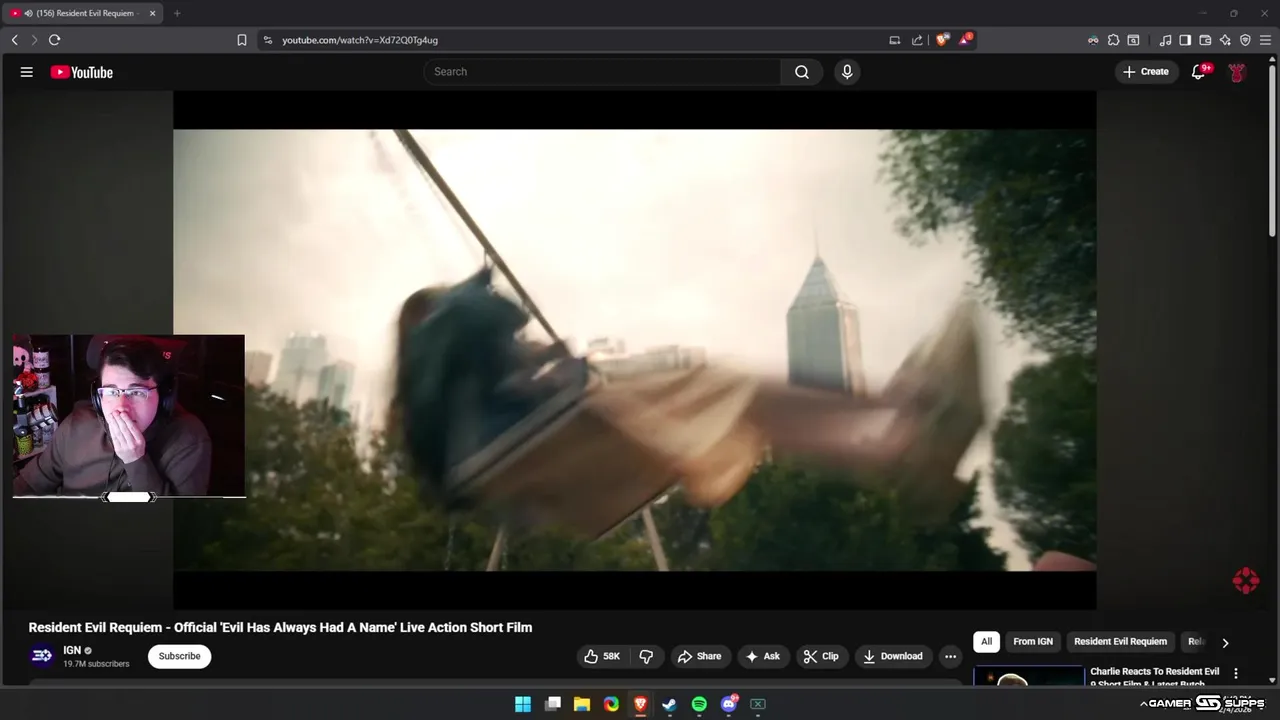
Task: Open Brave Shields panel
Action: pyautogui.click(x=942, y=40)
